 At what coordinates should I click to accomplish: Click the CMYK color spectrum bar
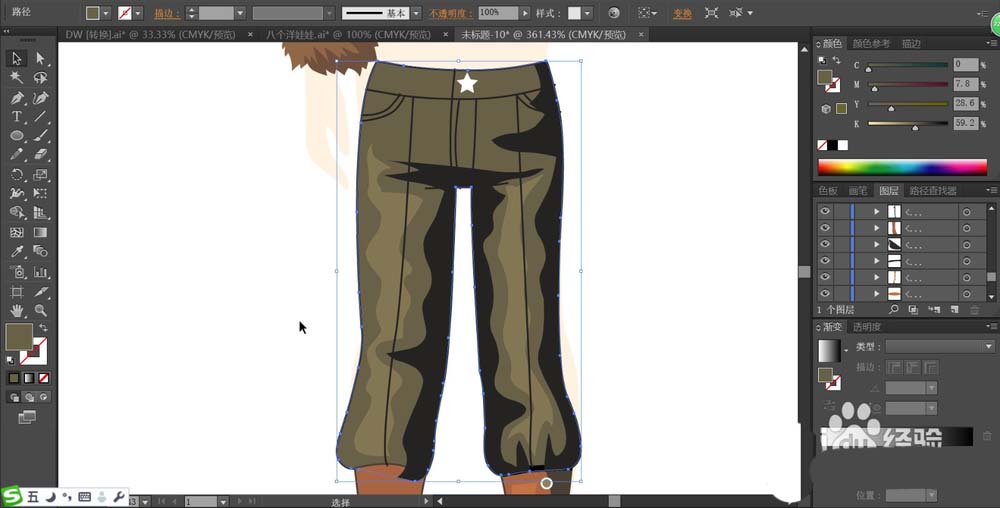click(902, 168)
